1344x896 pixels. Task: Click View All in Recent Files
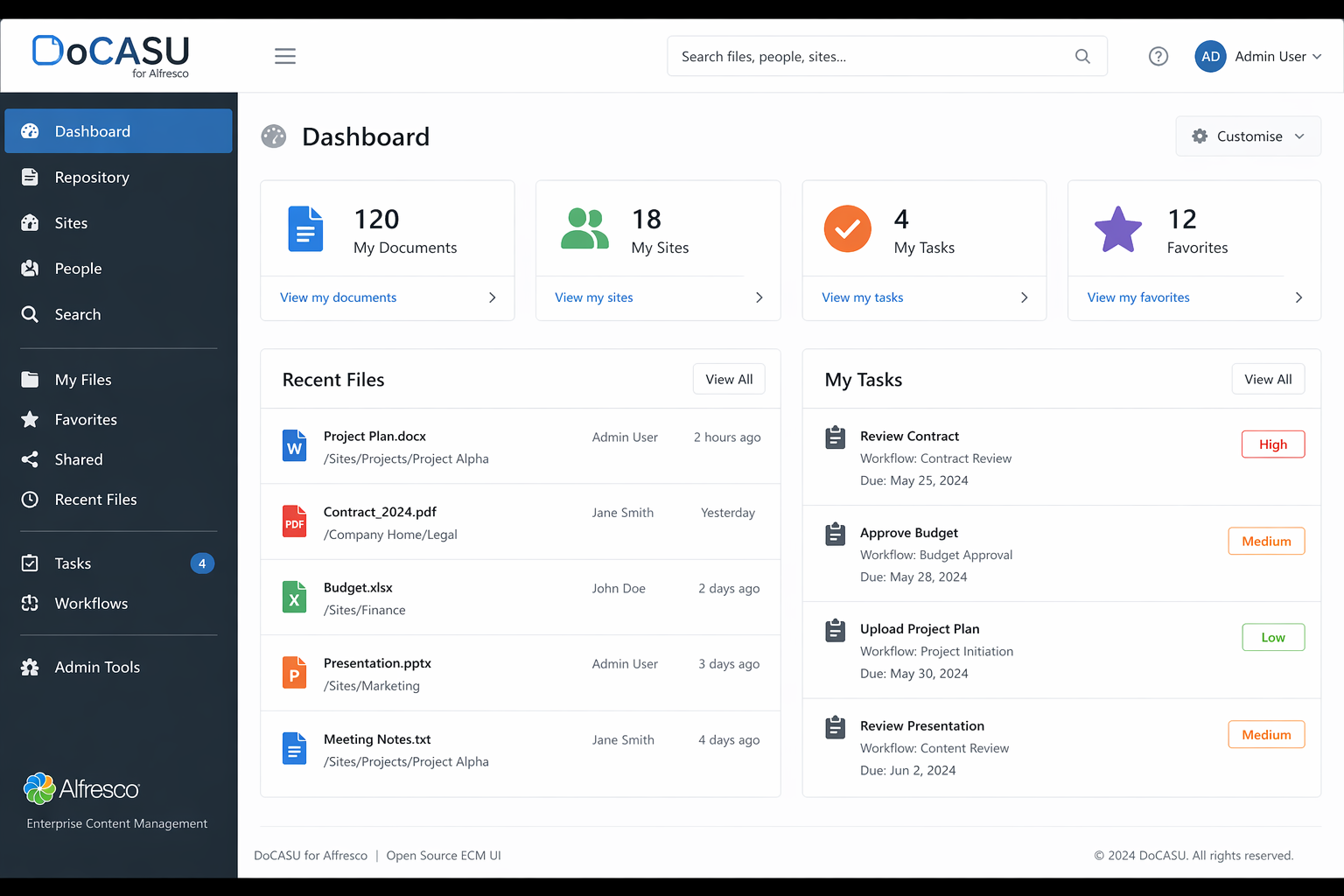[x=729, y=380]
